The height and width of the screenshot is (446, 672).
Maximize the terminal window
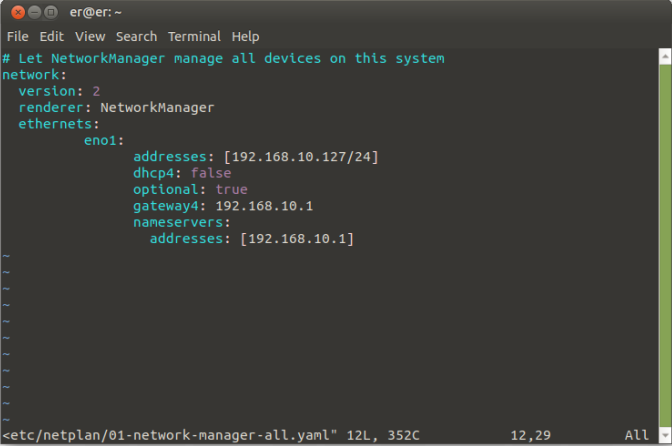(x=51, y=12)
